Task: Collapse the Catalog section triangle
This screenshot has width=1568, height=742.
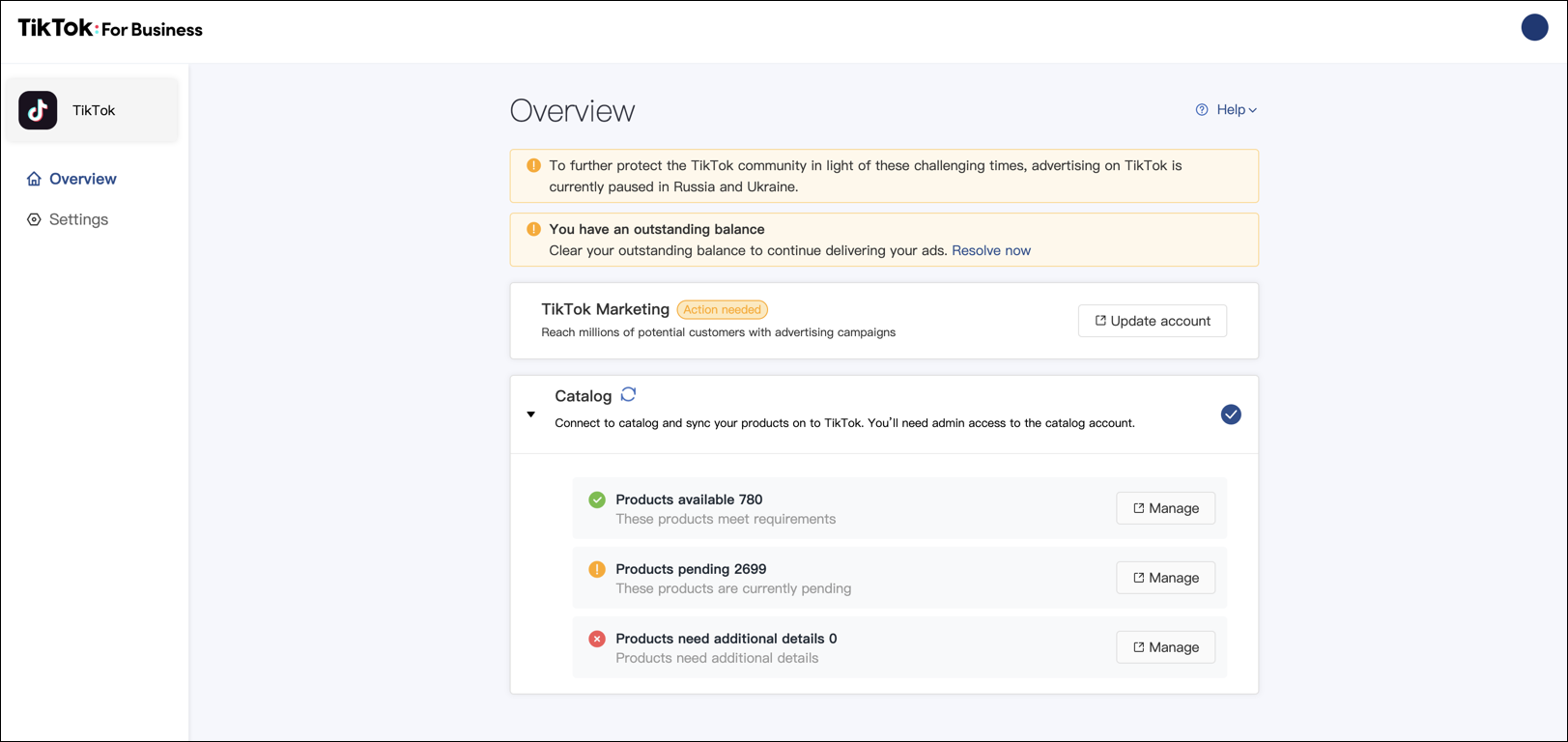Action: pos(530,414)
